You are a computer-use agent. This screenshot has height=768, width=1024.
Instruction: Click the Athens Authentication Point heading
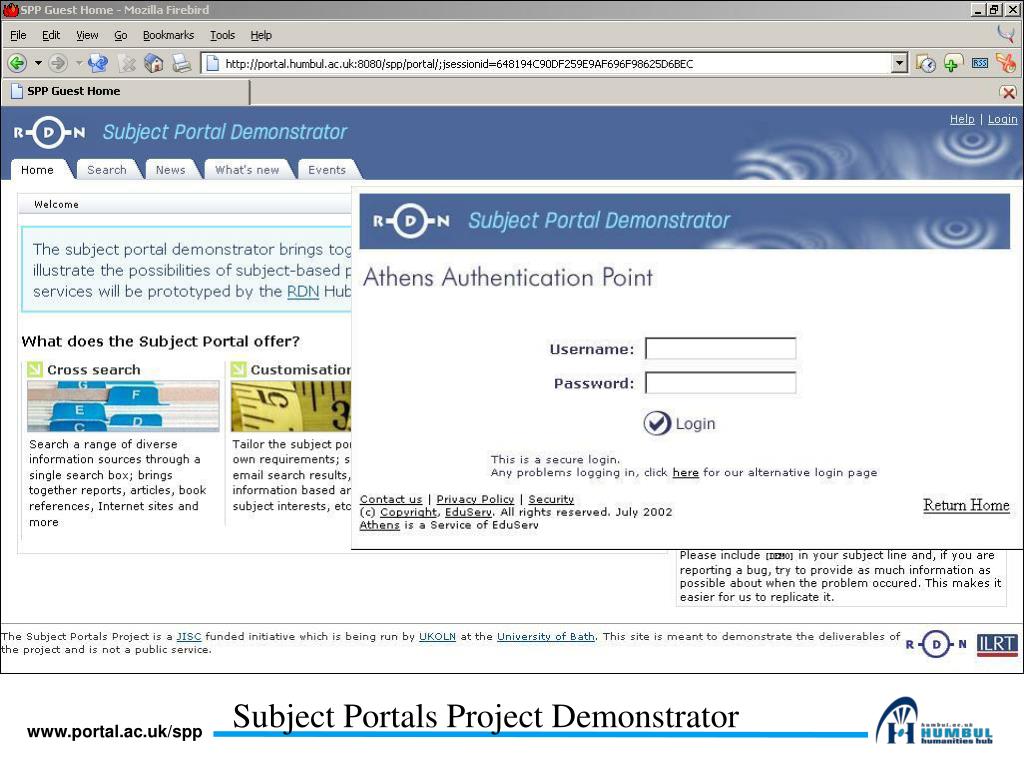(x=508, y=278)
